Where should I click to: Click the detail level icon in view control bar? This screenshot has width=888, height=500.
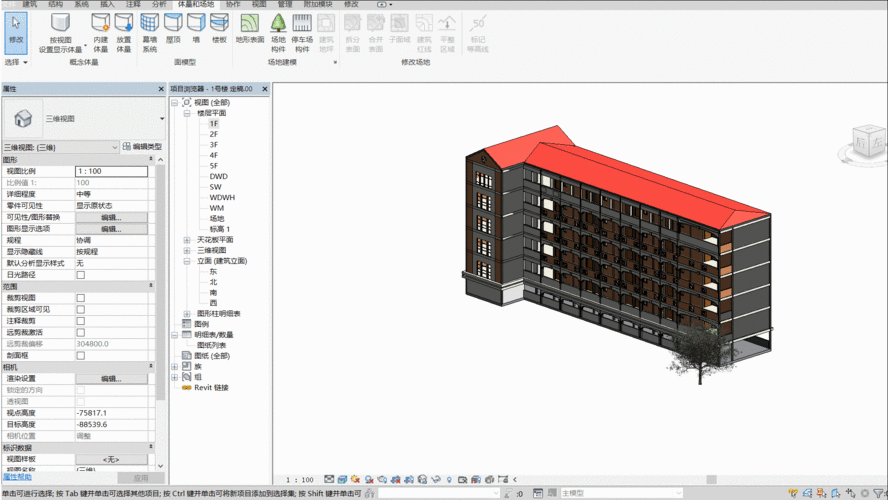(x=329, y=479)
